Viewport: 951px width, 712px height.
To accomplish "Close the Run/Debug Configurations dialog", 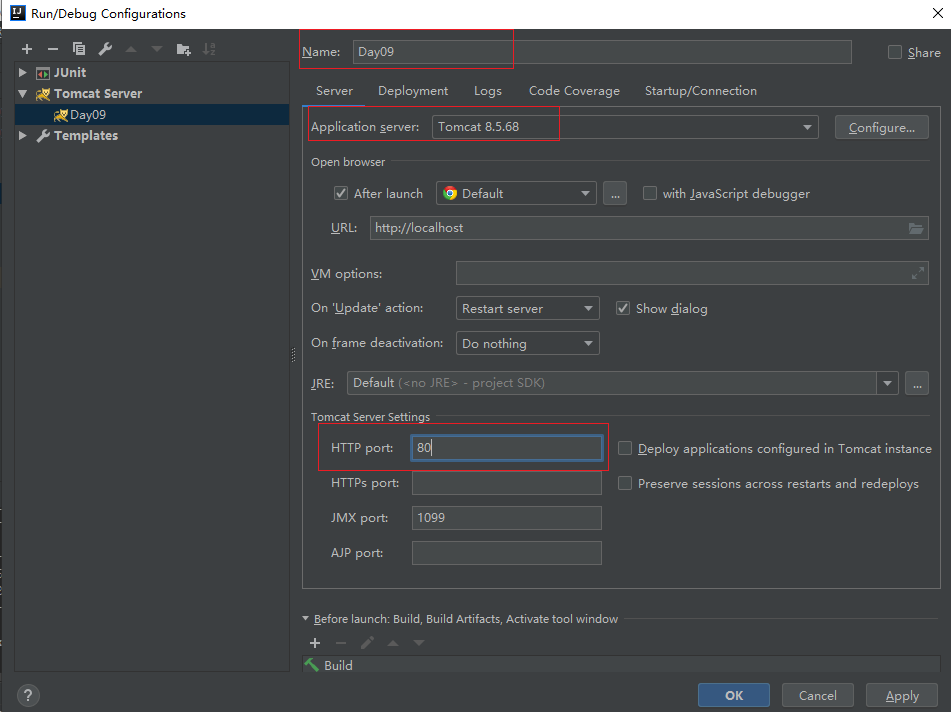I will tap(938, 13).
